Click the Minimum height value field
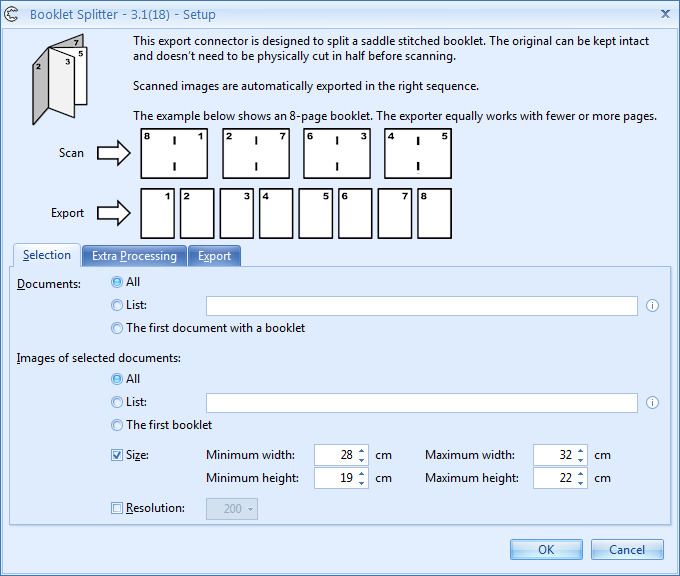The image size is (680, 576). point(335,478)
